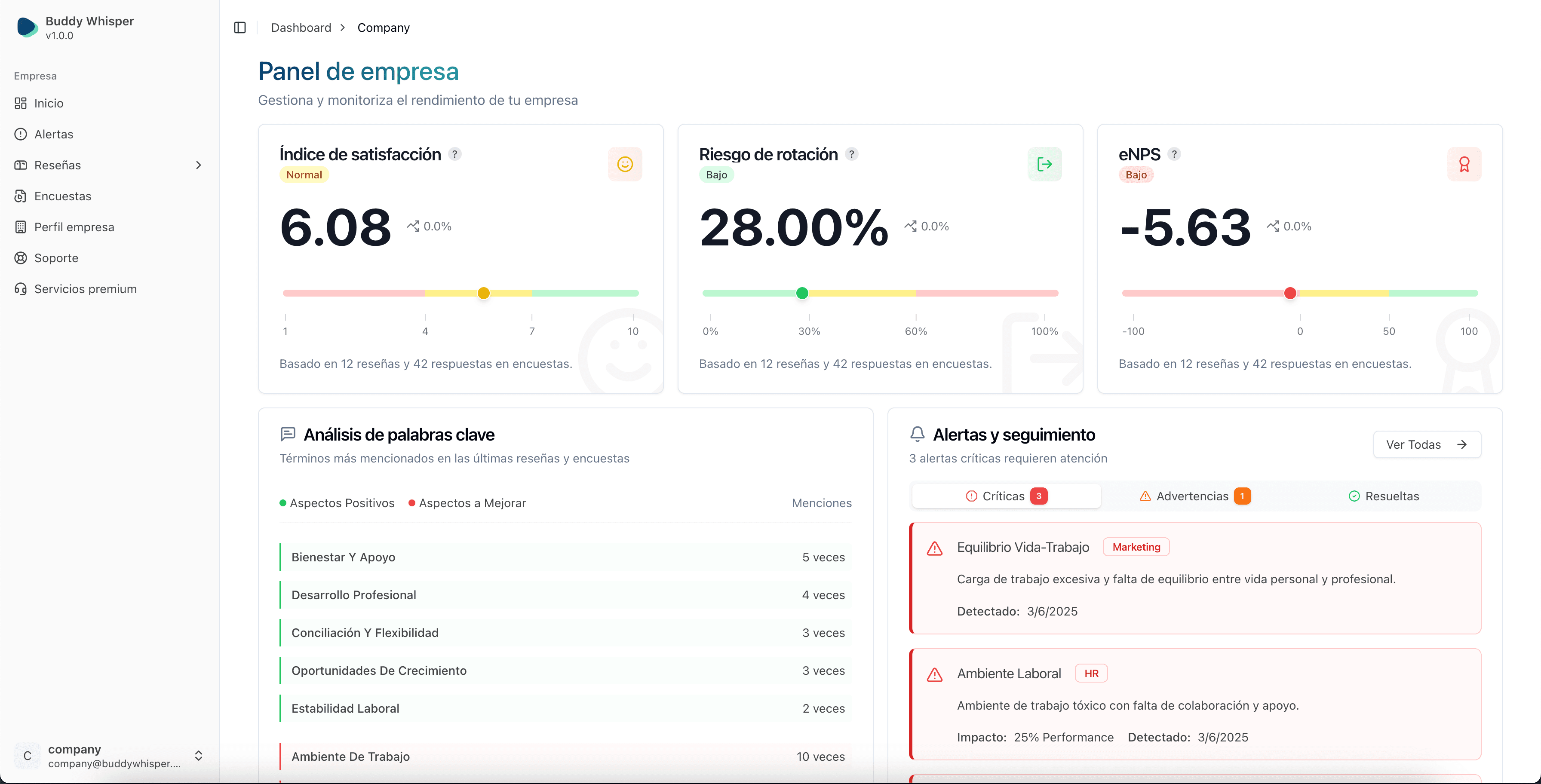Click the Servicios premium headset icon
This screenshot has height=784, width=1541.
coord(20,289)
